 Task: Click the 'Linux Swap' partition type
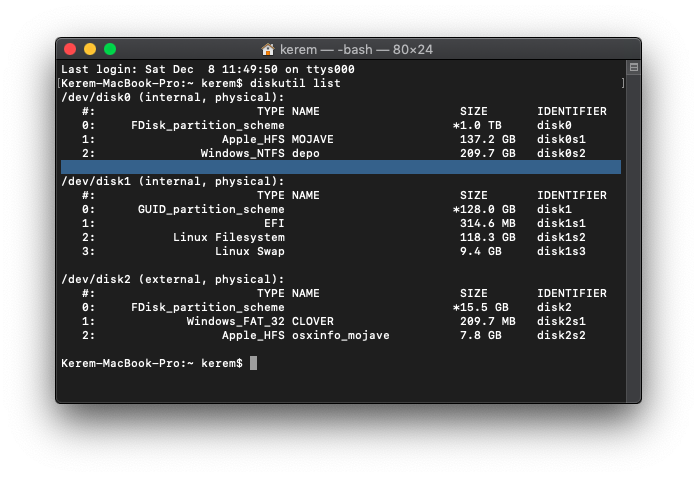pos(249,251)
